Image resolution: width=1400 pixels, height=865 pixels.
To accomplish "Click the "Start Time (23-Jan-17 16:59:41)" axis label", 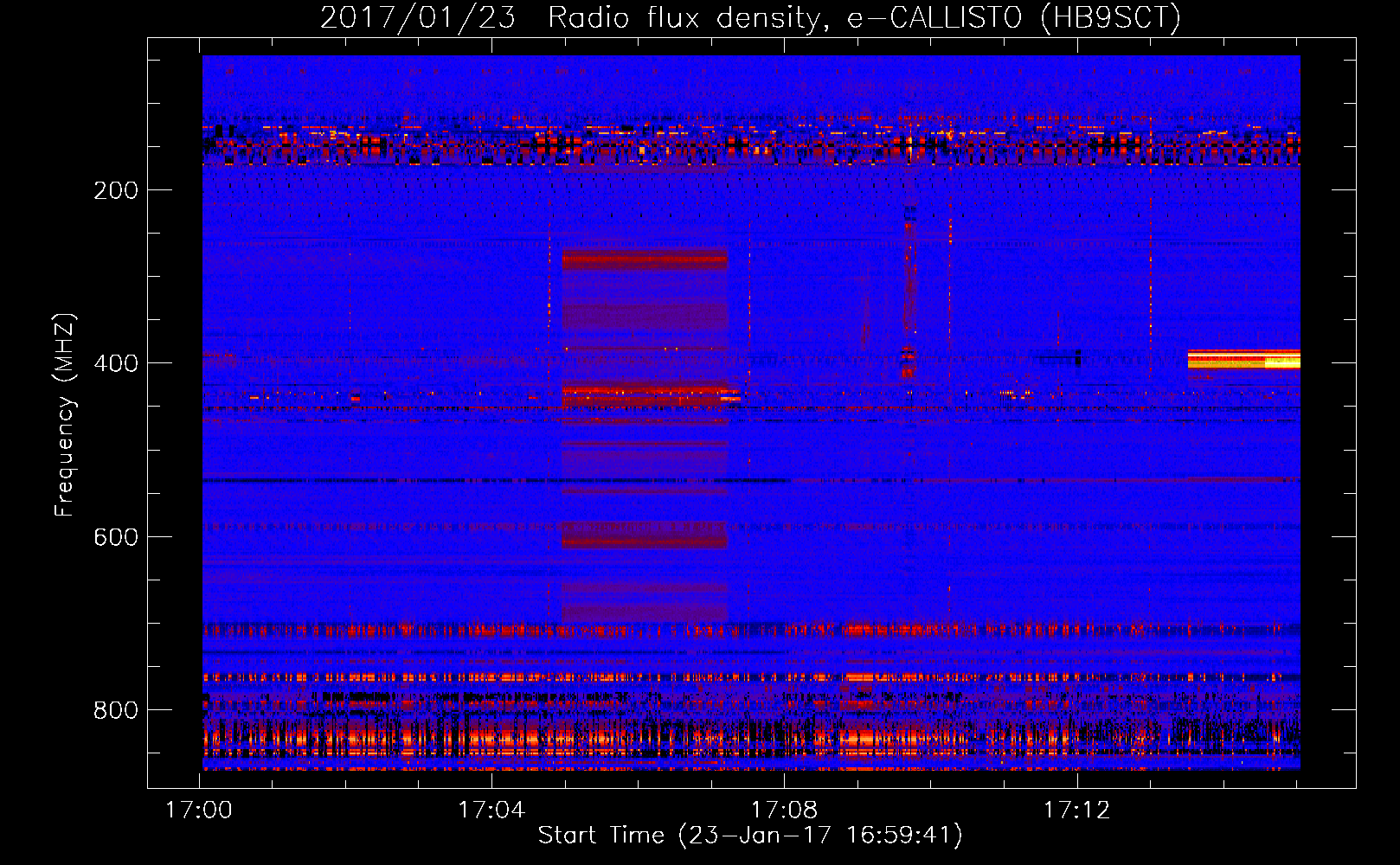I will [750, 836].
